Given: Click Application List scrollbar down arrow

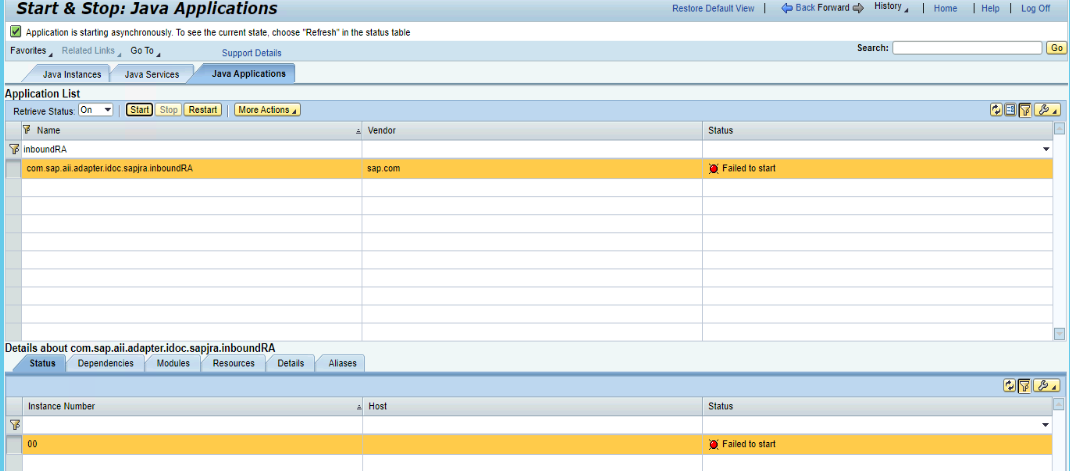Looking at the screenshot, I should tap(1059, 334).
